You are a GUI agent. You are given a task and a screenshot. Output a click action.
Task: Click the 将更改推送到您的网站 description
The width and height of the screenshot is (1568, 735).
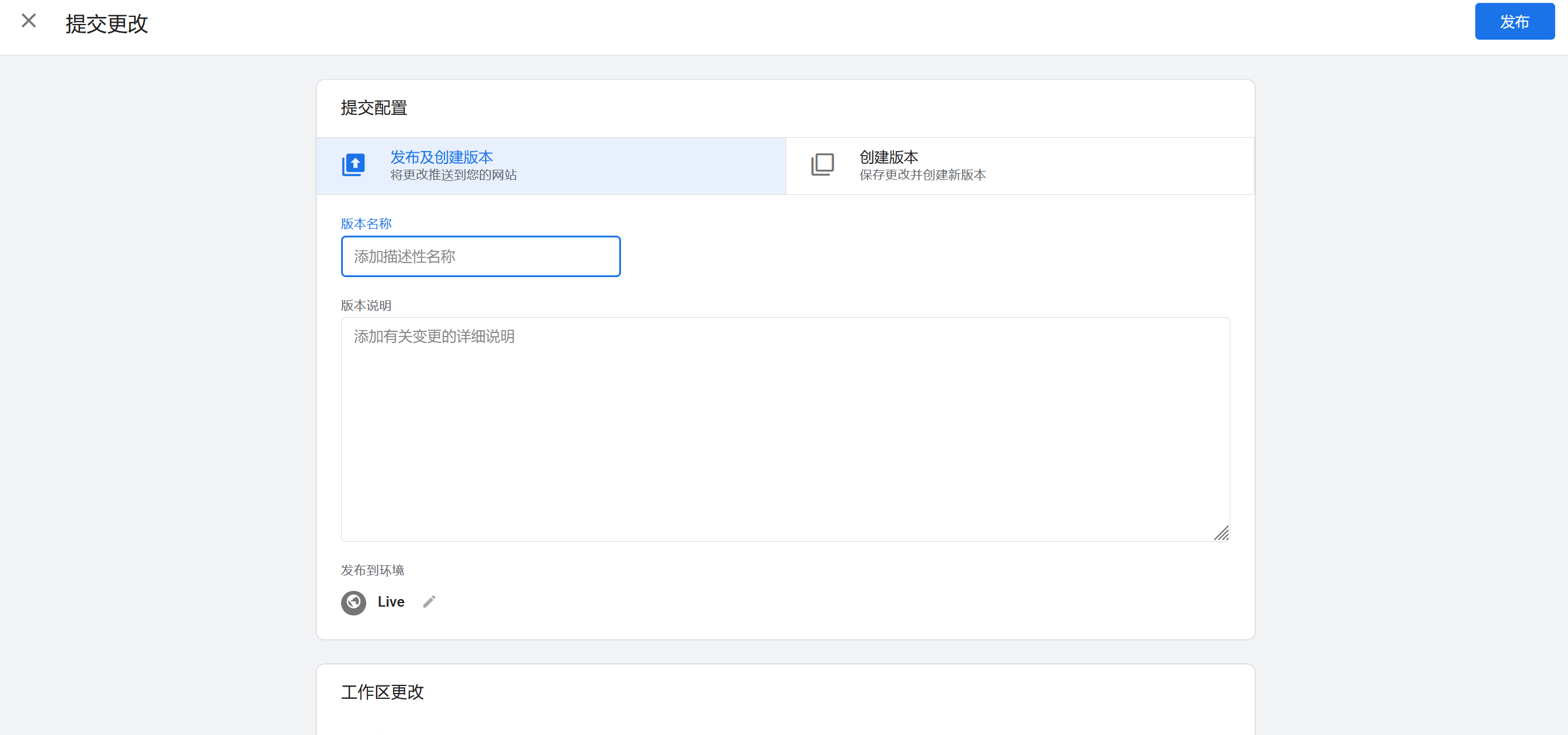(x=454, y=175)
